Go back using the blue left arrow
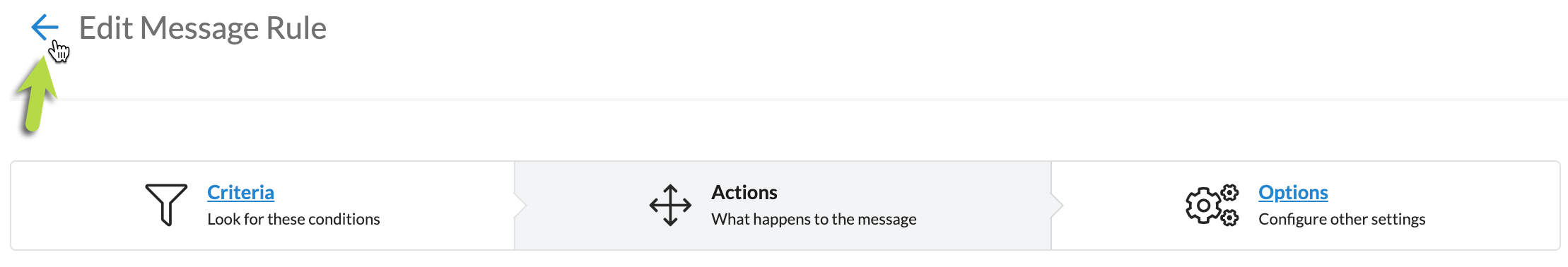1568x267 pixels. (44, 28)
